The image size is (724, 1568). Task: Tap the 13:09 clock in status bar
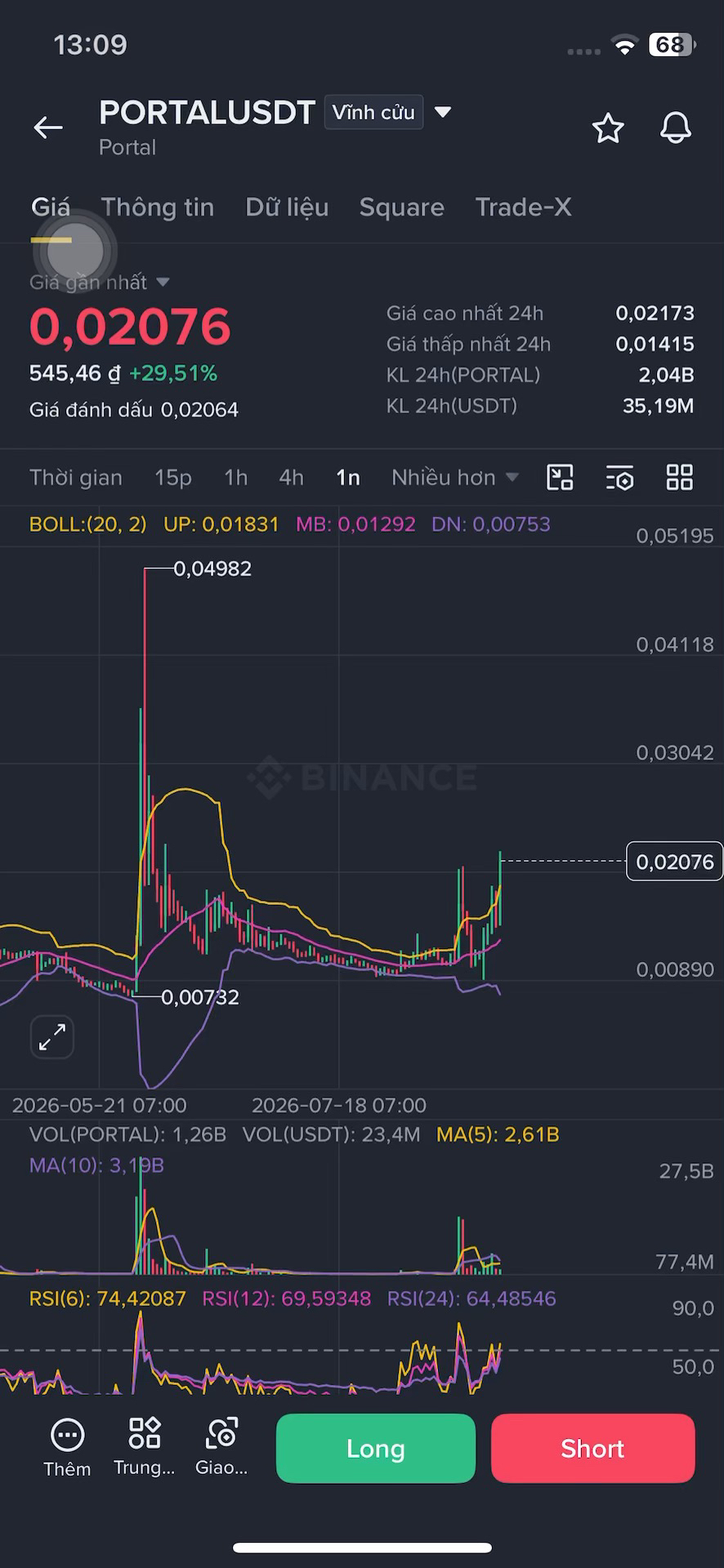(91, 45)
